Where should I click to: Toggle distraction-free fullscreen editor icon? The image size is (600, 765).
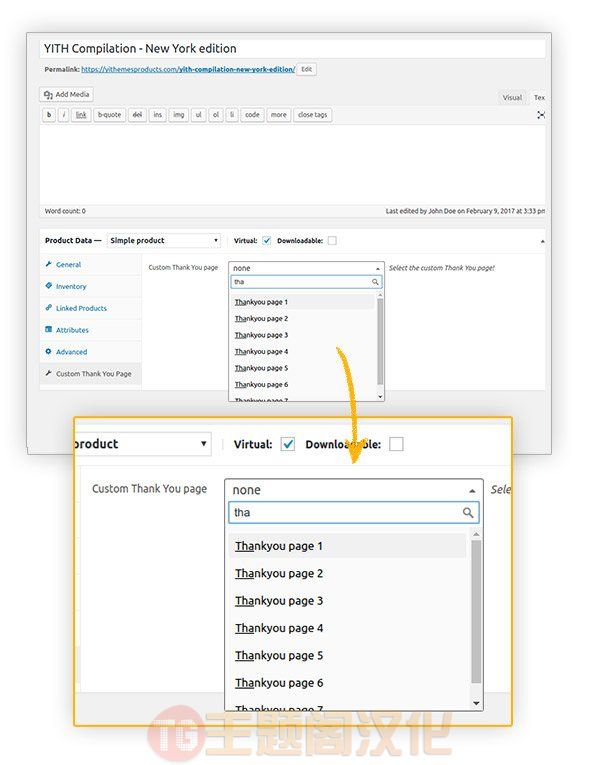coord(541,115)
